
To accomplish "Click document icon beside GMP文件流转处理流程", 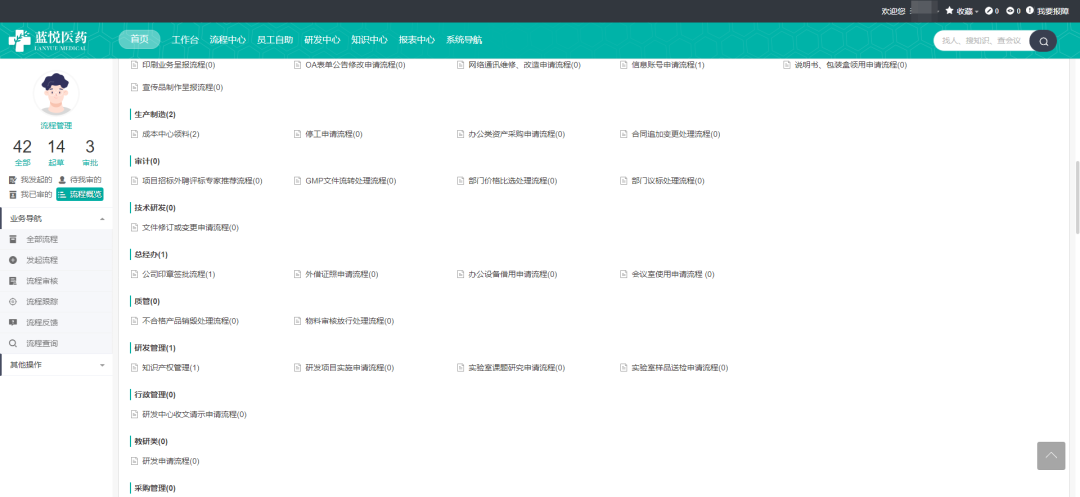I will (298, 180).
